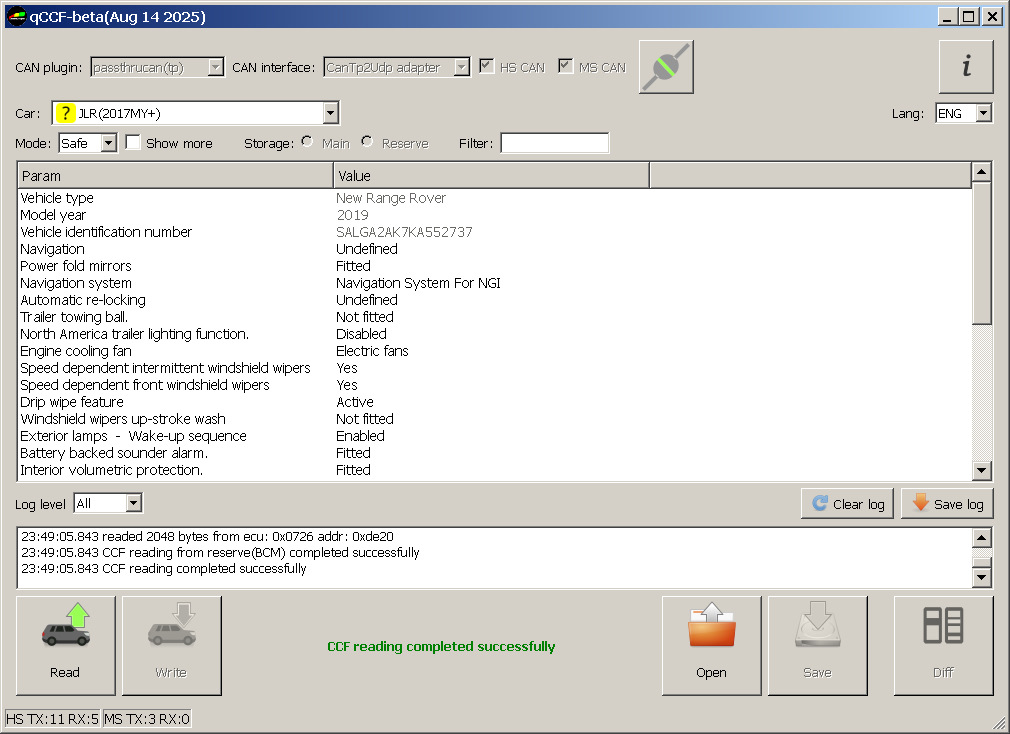Expand the Car model dropdown
The width and height of the screenshot is (1010, 734).
(x=330, y=113)
